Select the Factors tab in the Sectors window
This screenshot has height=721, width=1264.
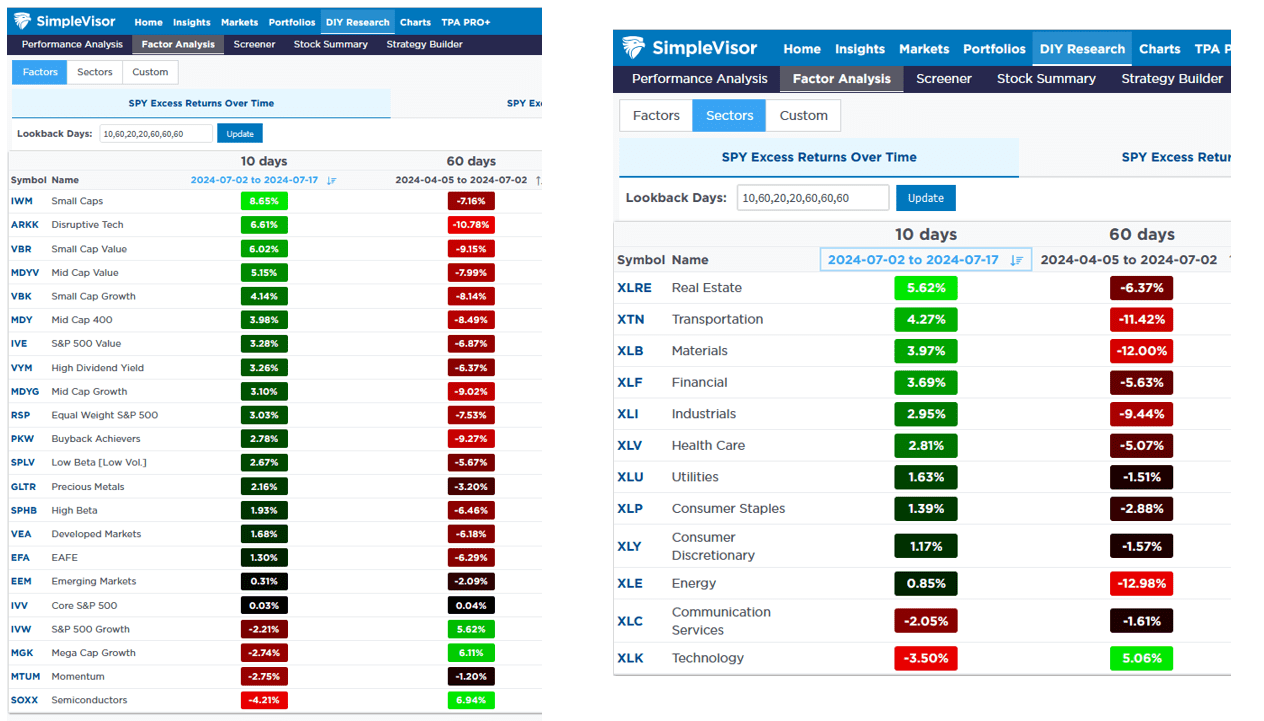pos(656,116)
